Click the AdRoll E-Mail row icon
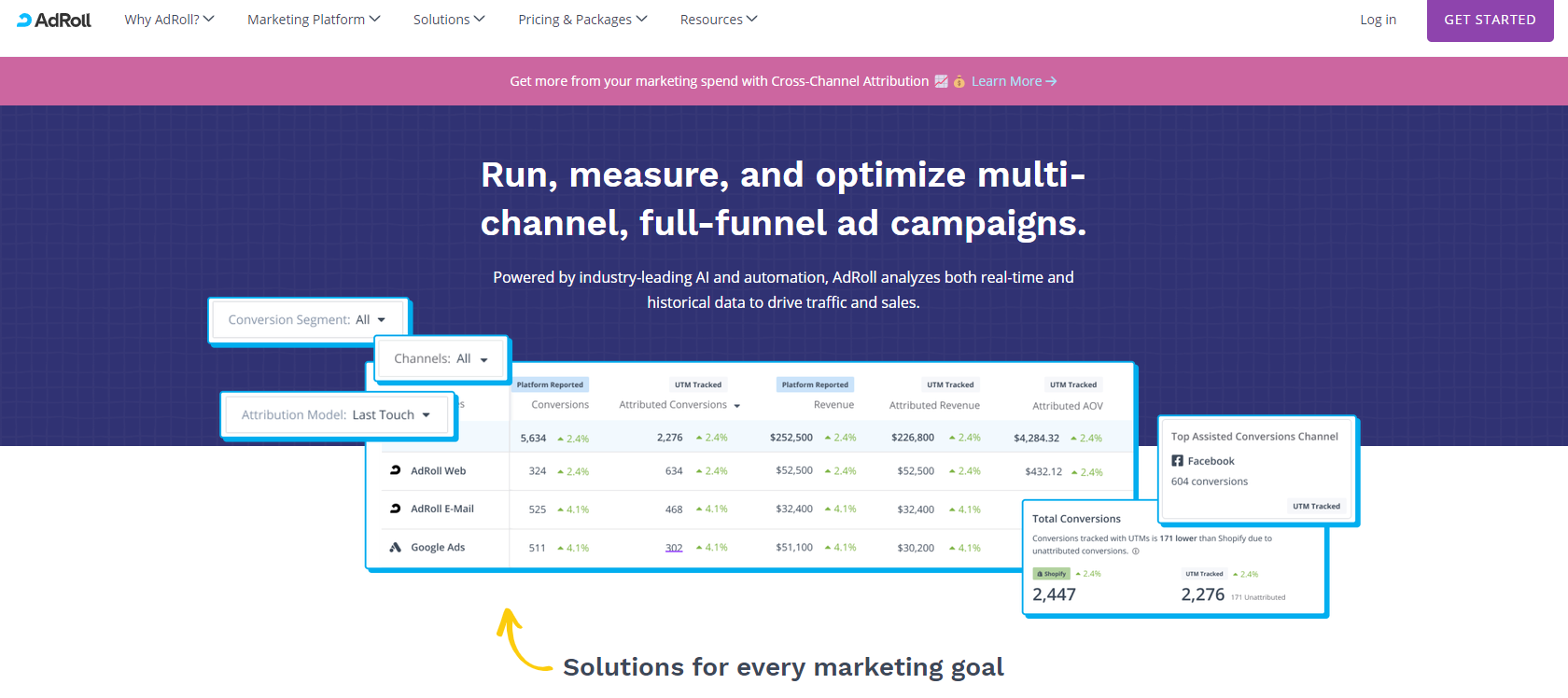Screen dimensions: 1568x698 point(396,509)
